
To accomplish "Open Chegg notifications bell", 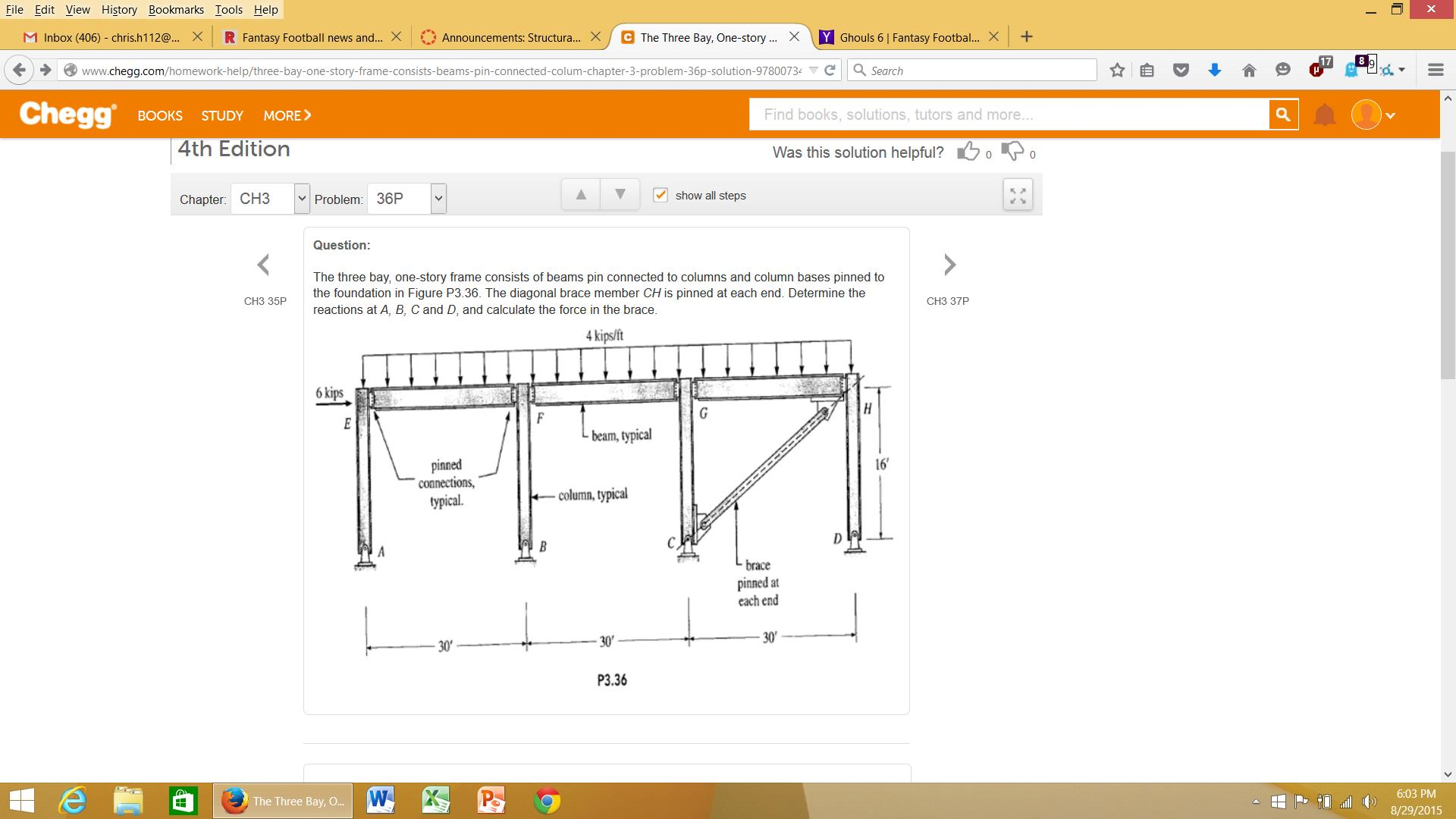I will tap(1325, 115).
